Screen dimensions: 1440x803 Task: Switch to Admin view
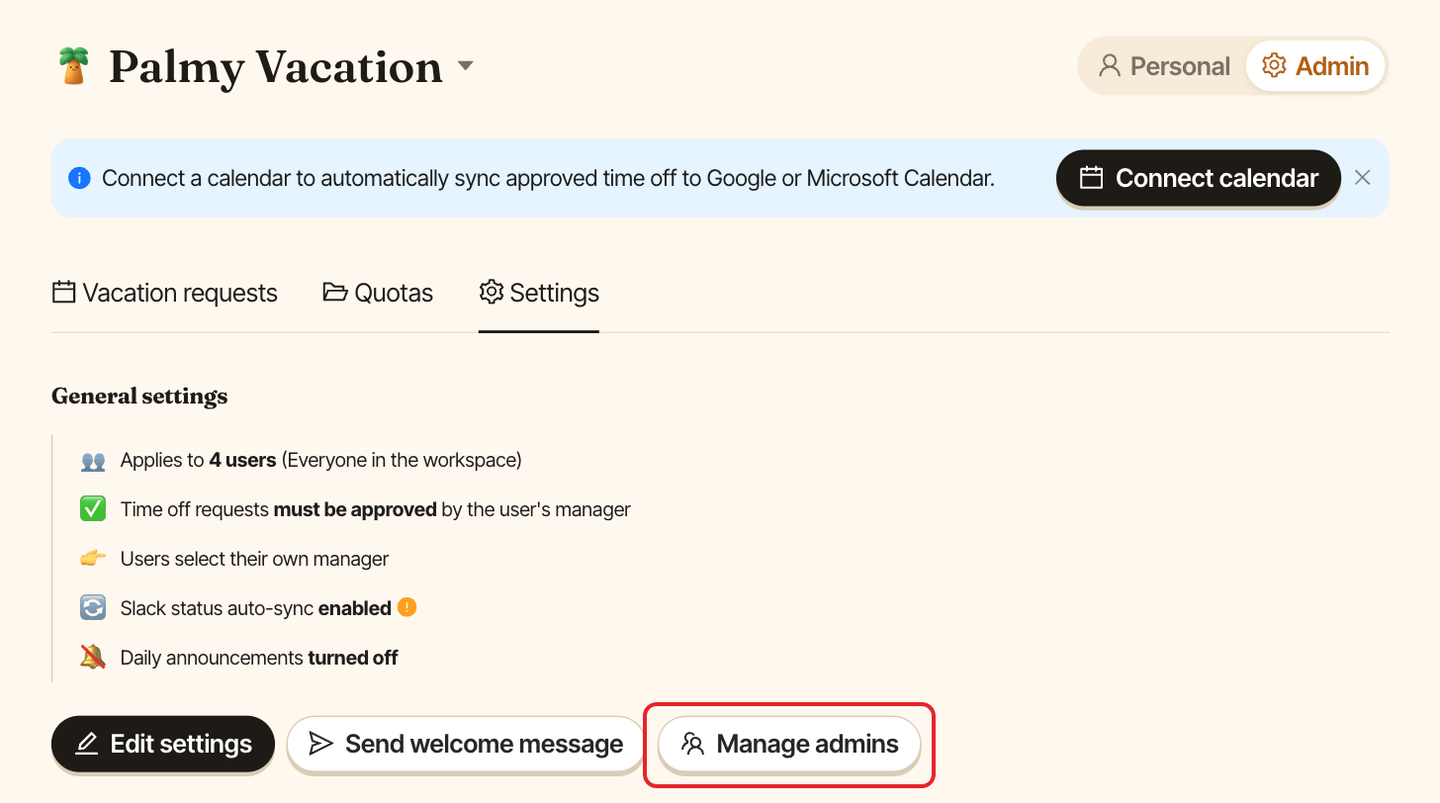point(1316,66)
